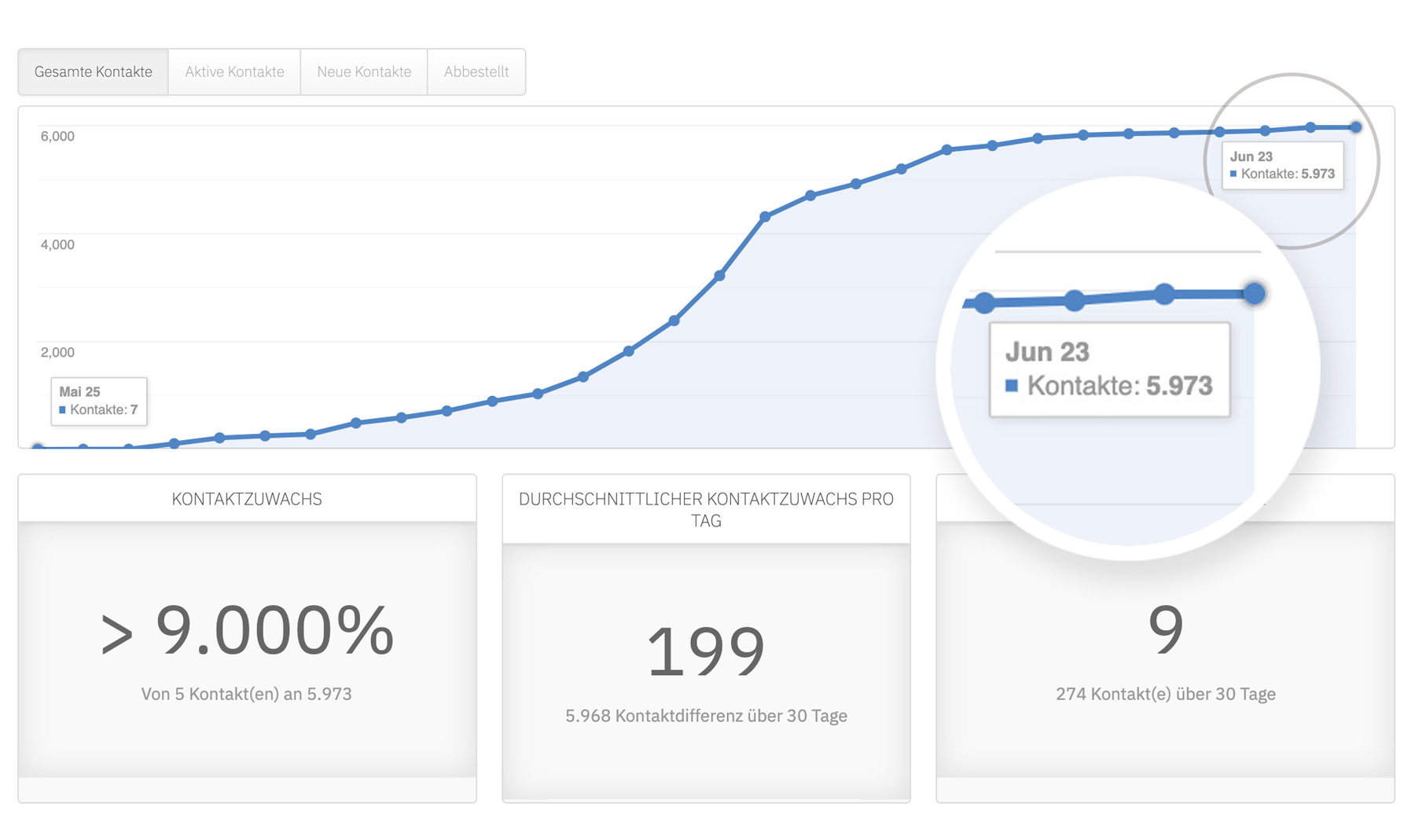The image size is (1415, 840).
Task: Click 'Von 5 Kontakt(en) an 5.973' text
Action: coord(247,694)
